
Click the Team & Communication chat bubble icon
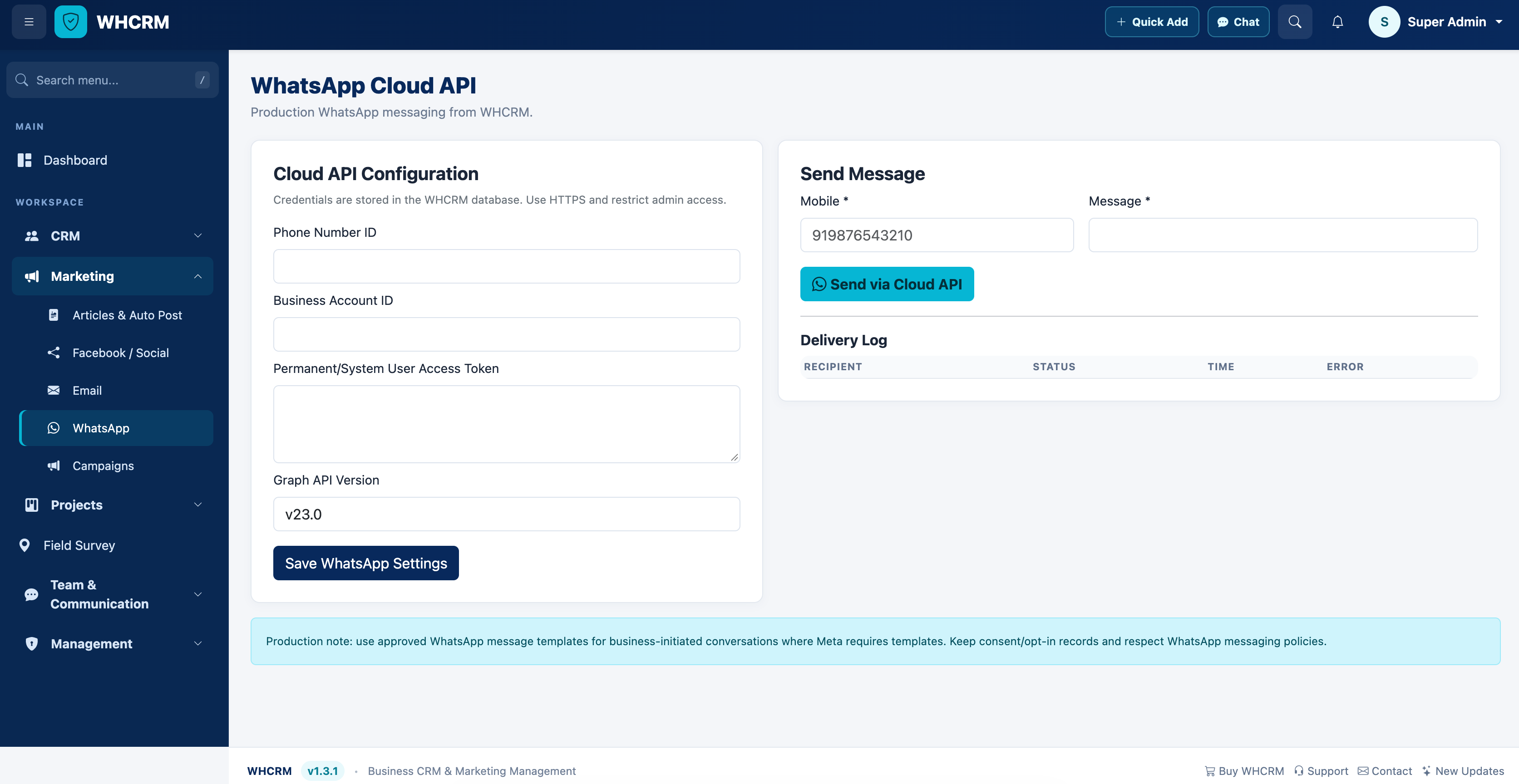(31, 594)
